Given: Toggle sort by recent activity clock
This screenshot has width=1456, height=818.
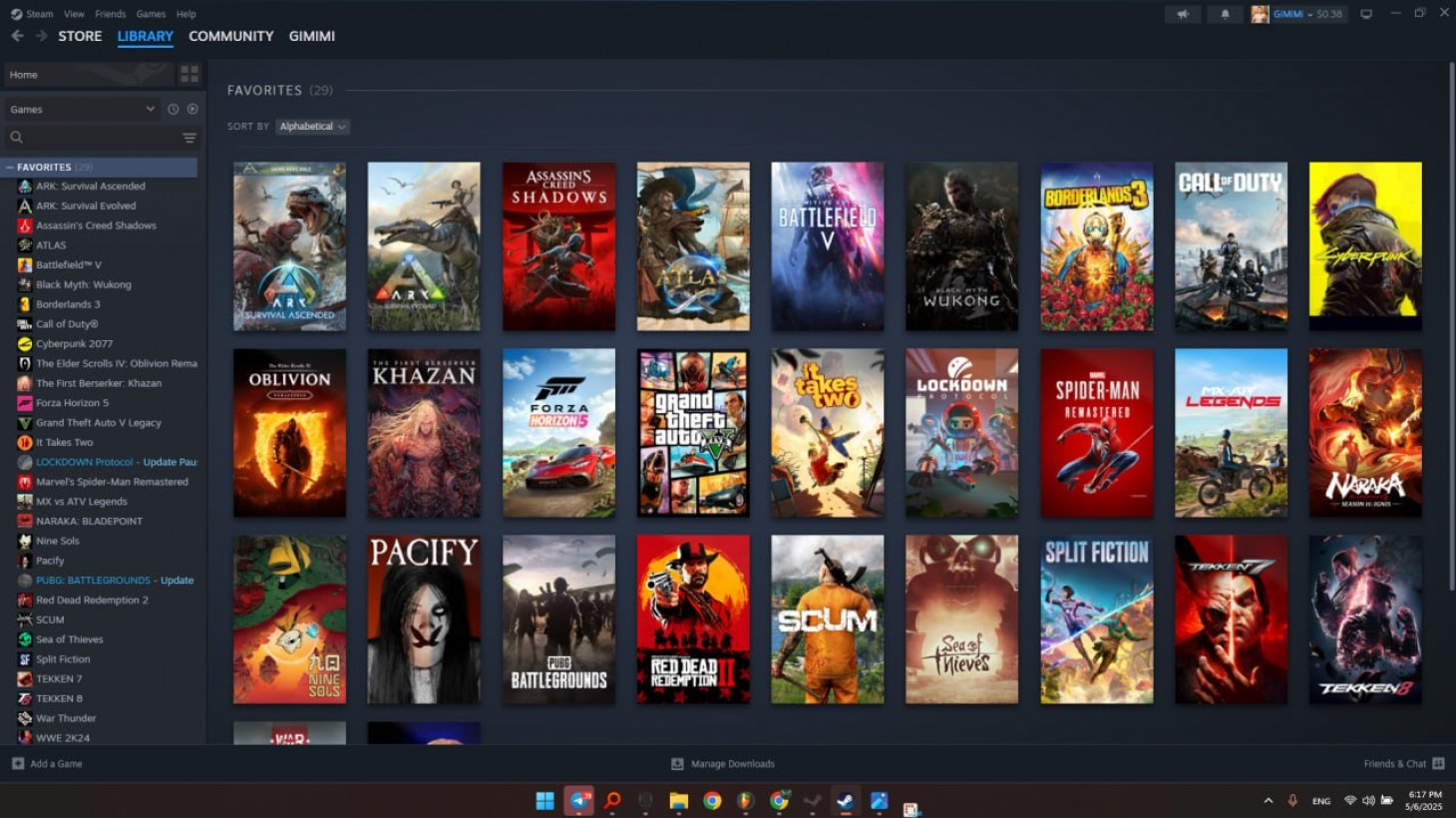Looking at the screenshot, I should pos(174,110).
